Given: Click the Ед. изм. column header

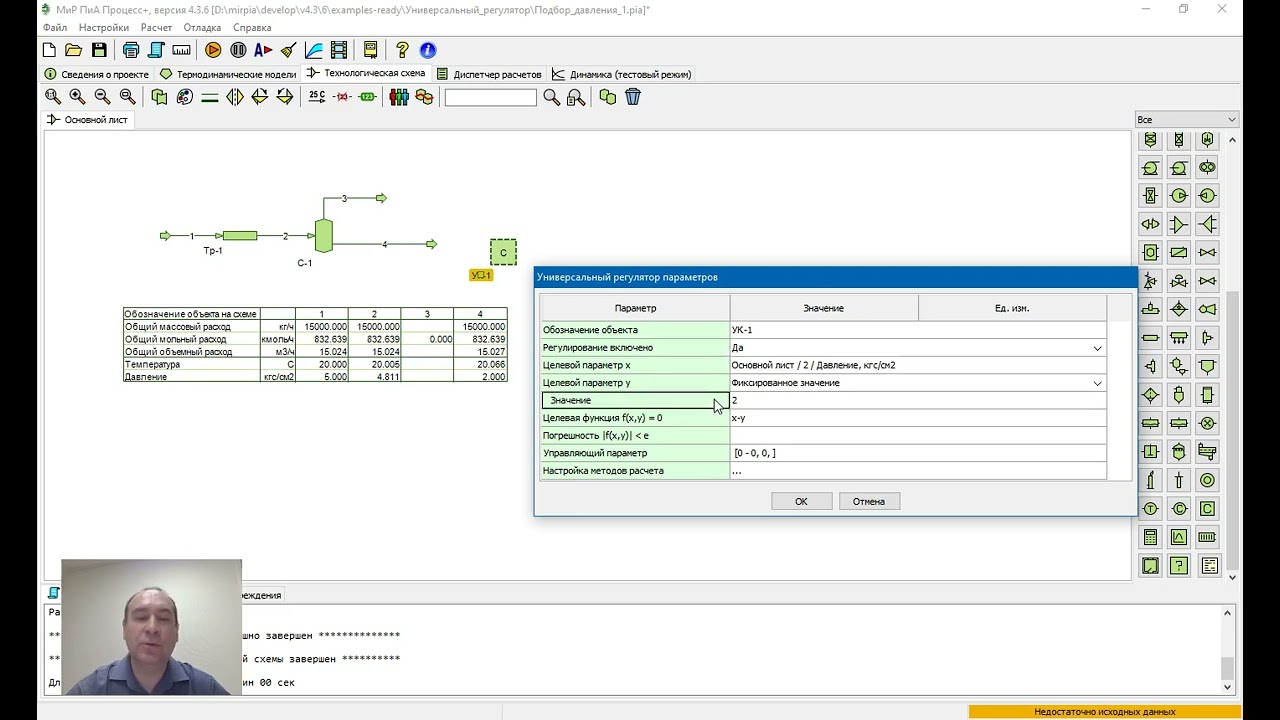Looking at the screenshot, I should coord(1012,308).
